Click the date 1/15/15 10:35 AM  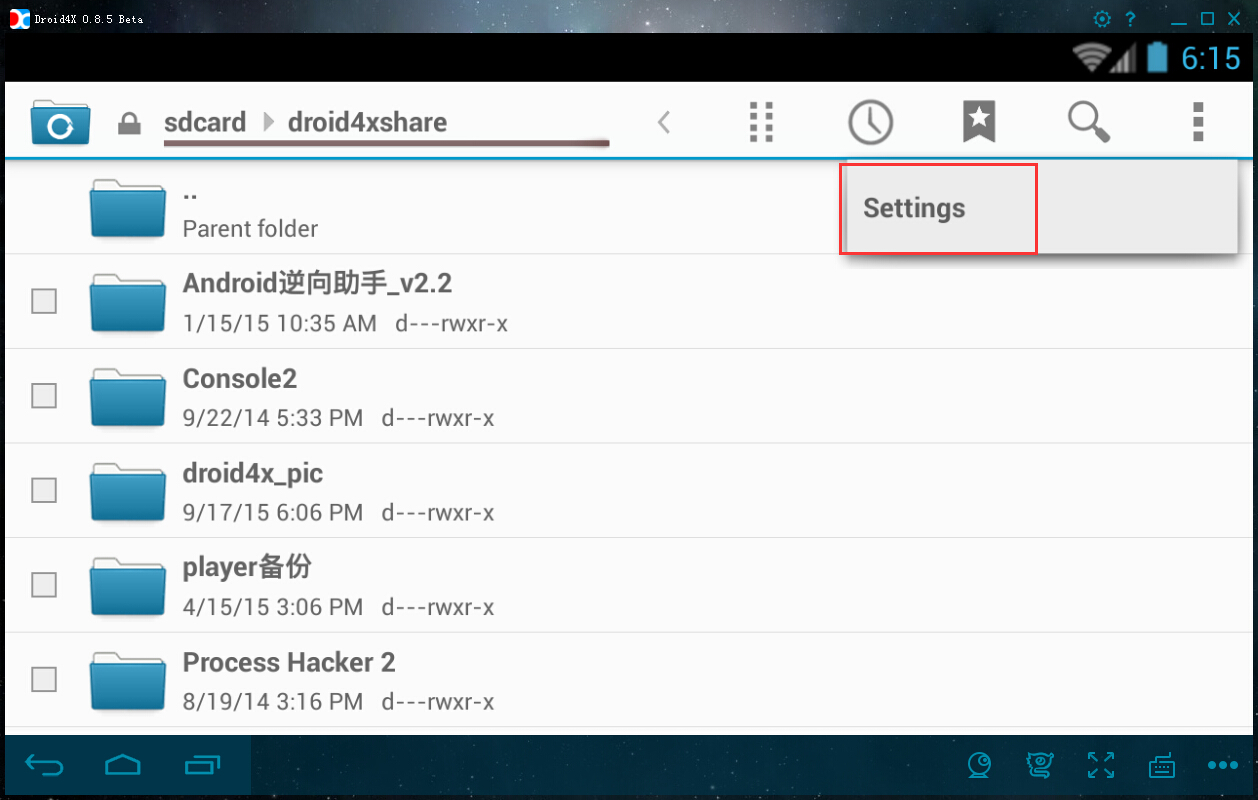pos(280,324)
